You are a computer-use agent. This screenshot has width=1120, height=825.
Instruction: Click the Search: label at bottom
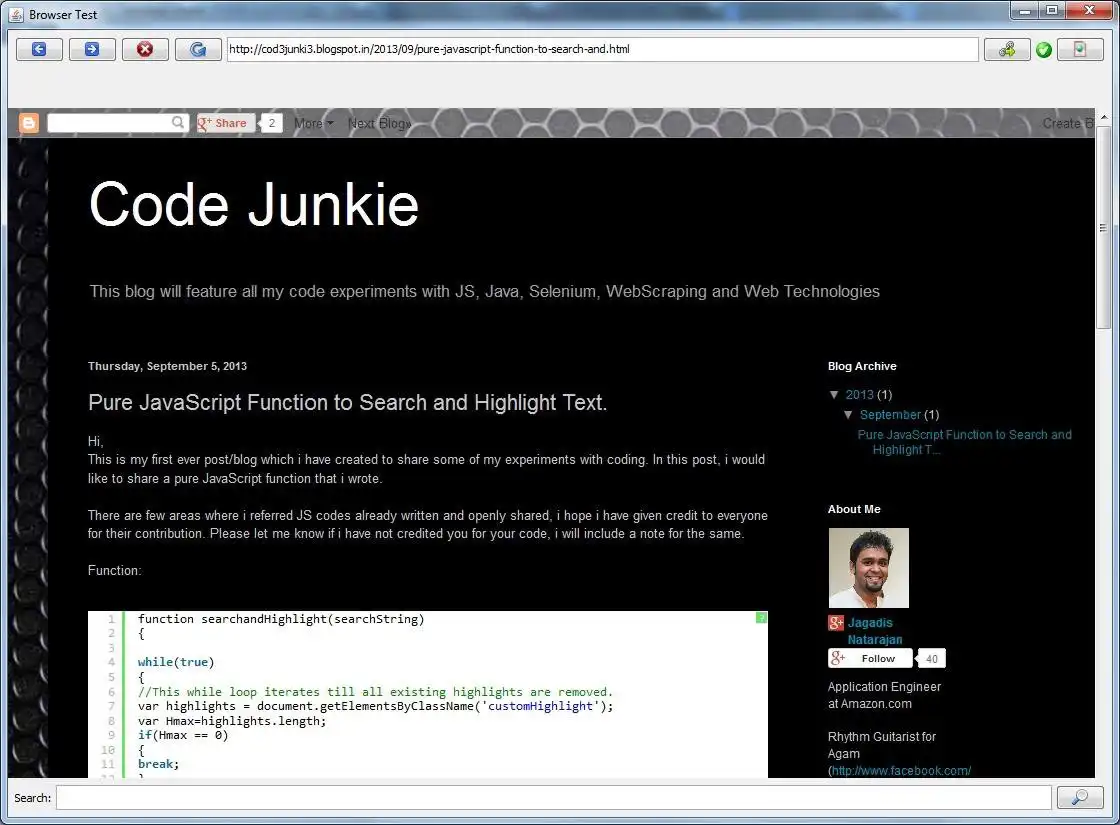33,798
